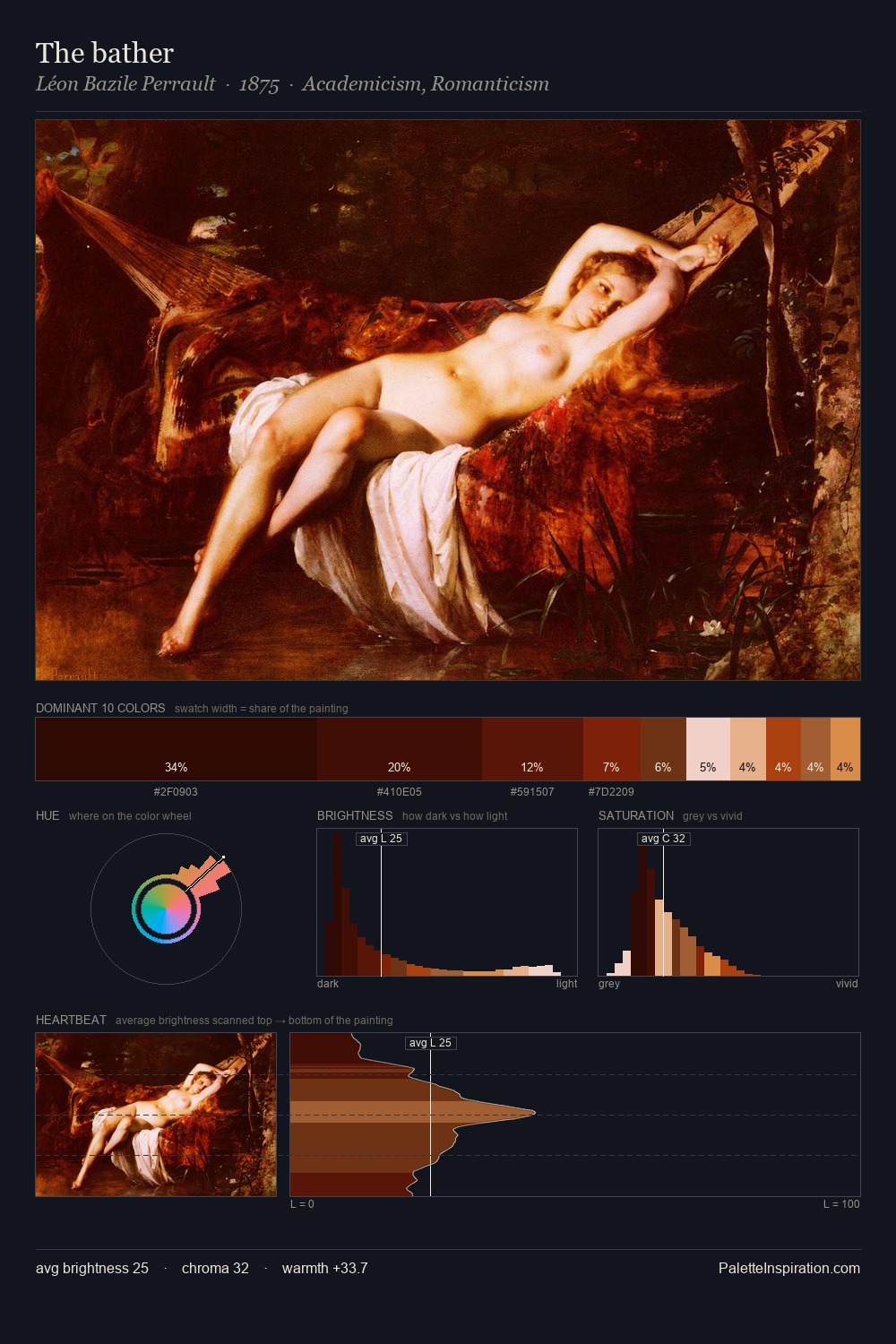Click the "BRIGHTNESS" section heading
This screenshot has width=896, height=1344.
point(355,815)
